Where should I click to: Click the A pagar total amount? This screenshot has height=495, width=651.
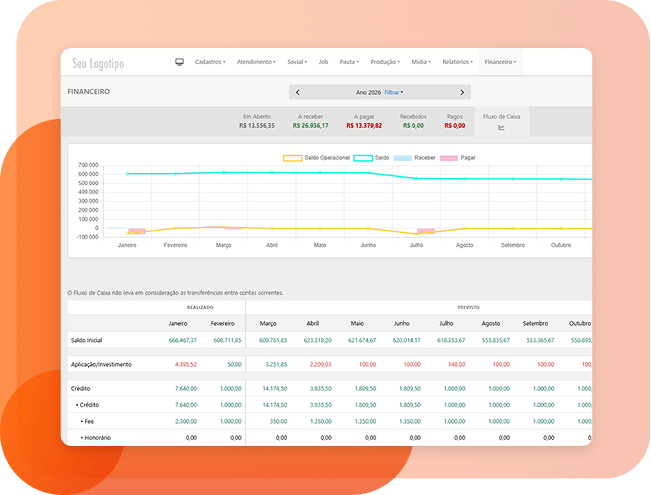364,126
